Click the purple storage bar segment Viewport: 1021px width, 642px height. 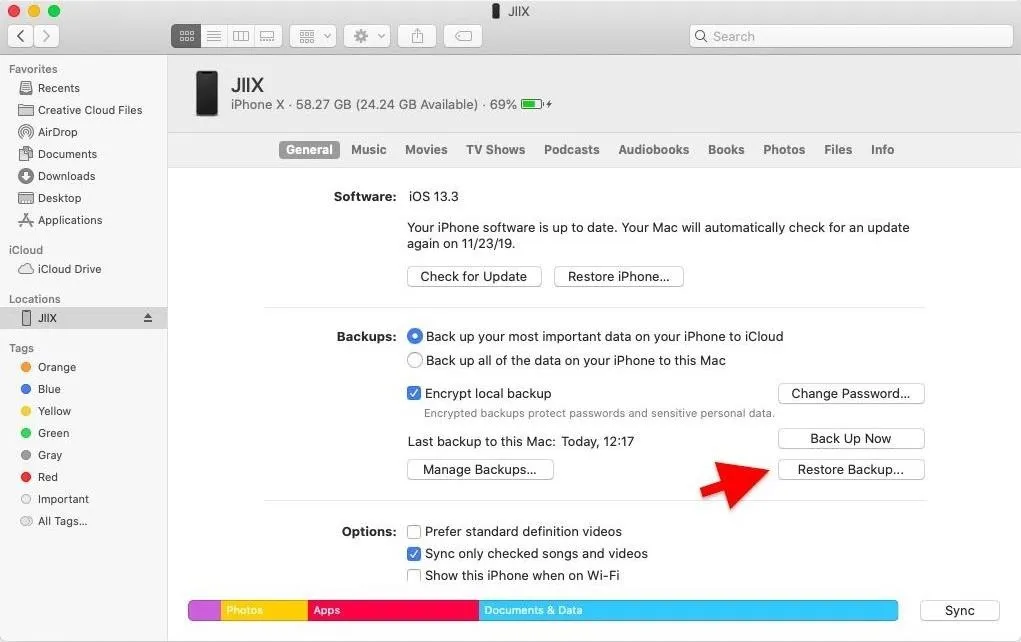click(x=204, y=610)
